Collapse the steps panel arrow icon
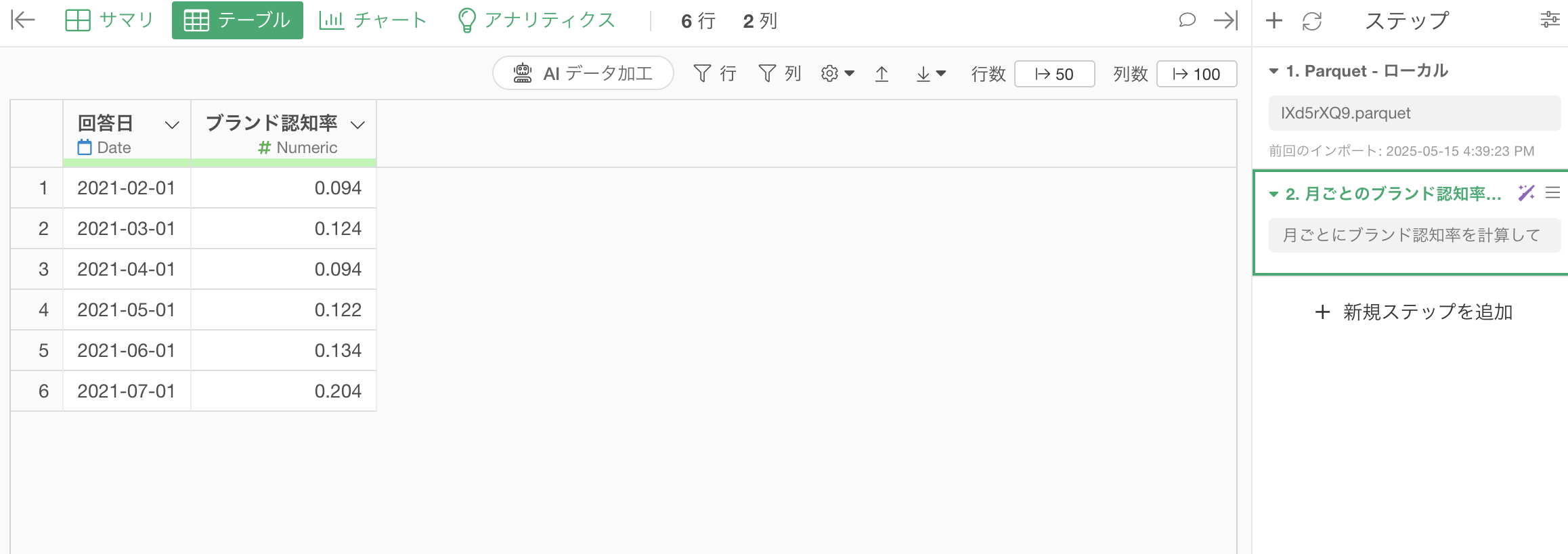This screenshot has height=554, width=1568. 1226,20
